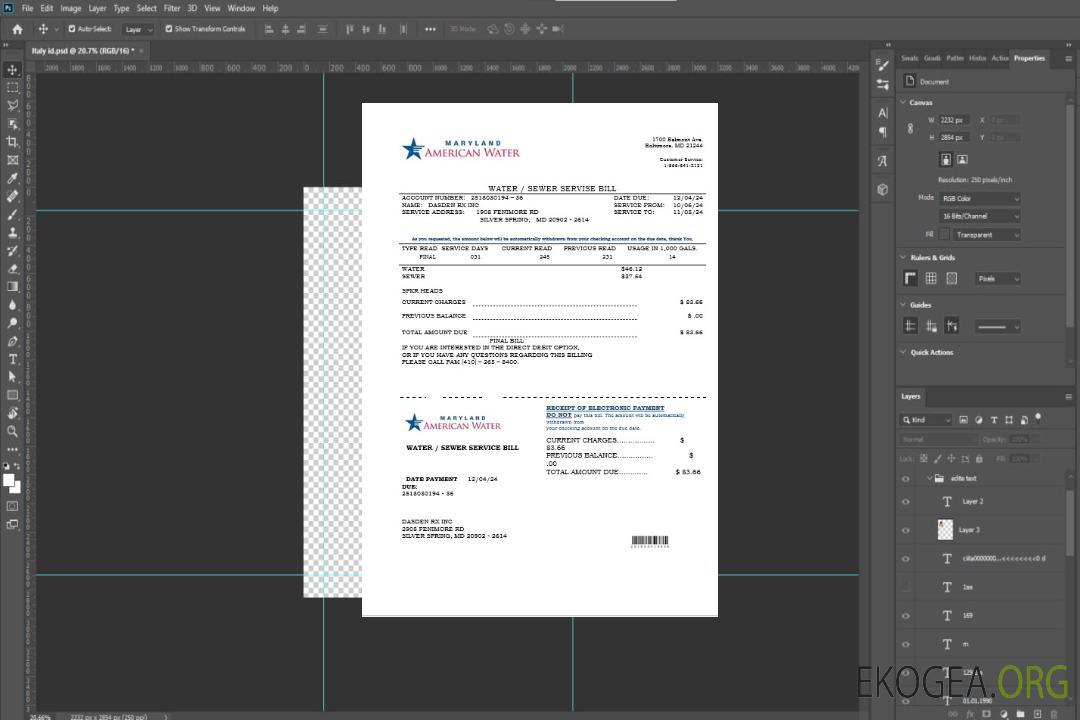Switch to the Properties tab
The height and width of the screenshot is (720, 1080).
[1029, 59]
